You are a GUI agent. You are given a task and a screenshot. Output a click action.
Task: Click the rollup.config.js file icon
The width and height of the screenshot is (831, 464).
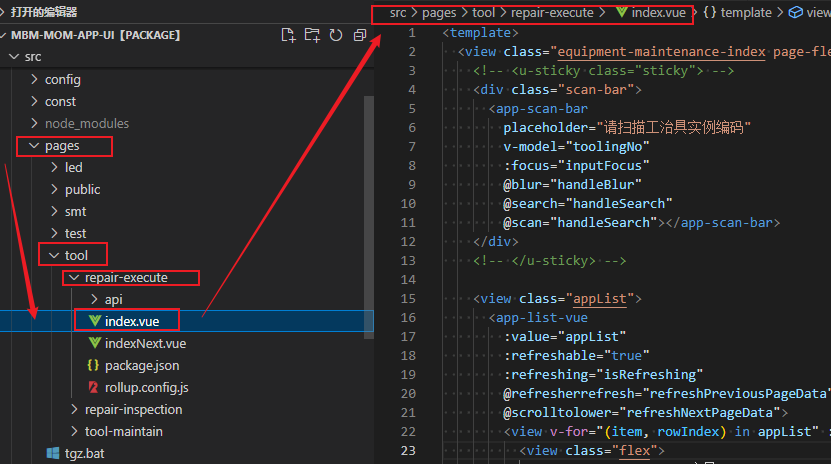(x=95, y=387)
